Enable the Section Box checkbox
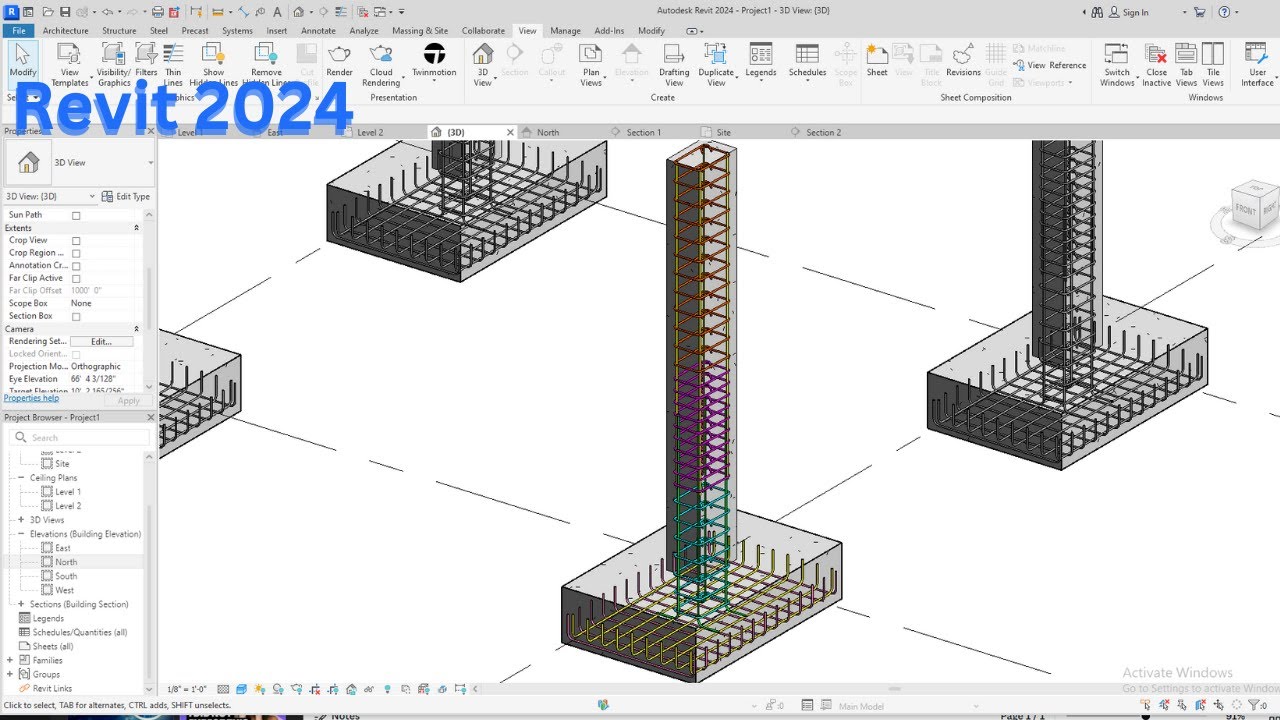Screen dimensions: 1280x720 coord(76,316)
